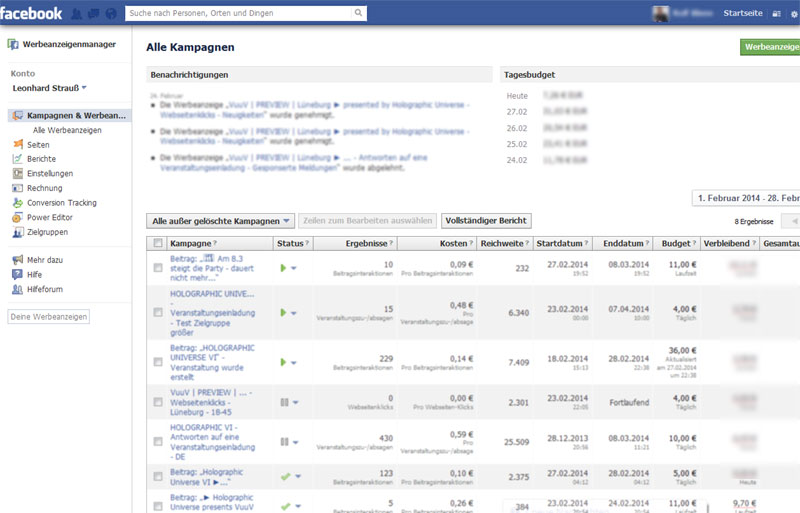Click the profile picture thumbnail in top bar
The height and width of the screenshot is (513, 800).
point(661,14)
